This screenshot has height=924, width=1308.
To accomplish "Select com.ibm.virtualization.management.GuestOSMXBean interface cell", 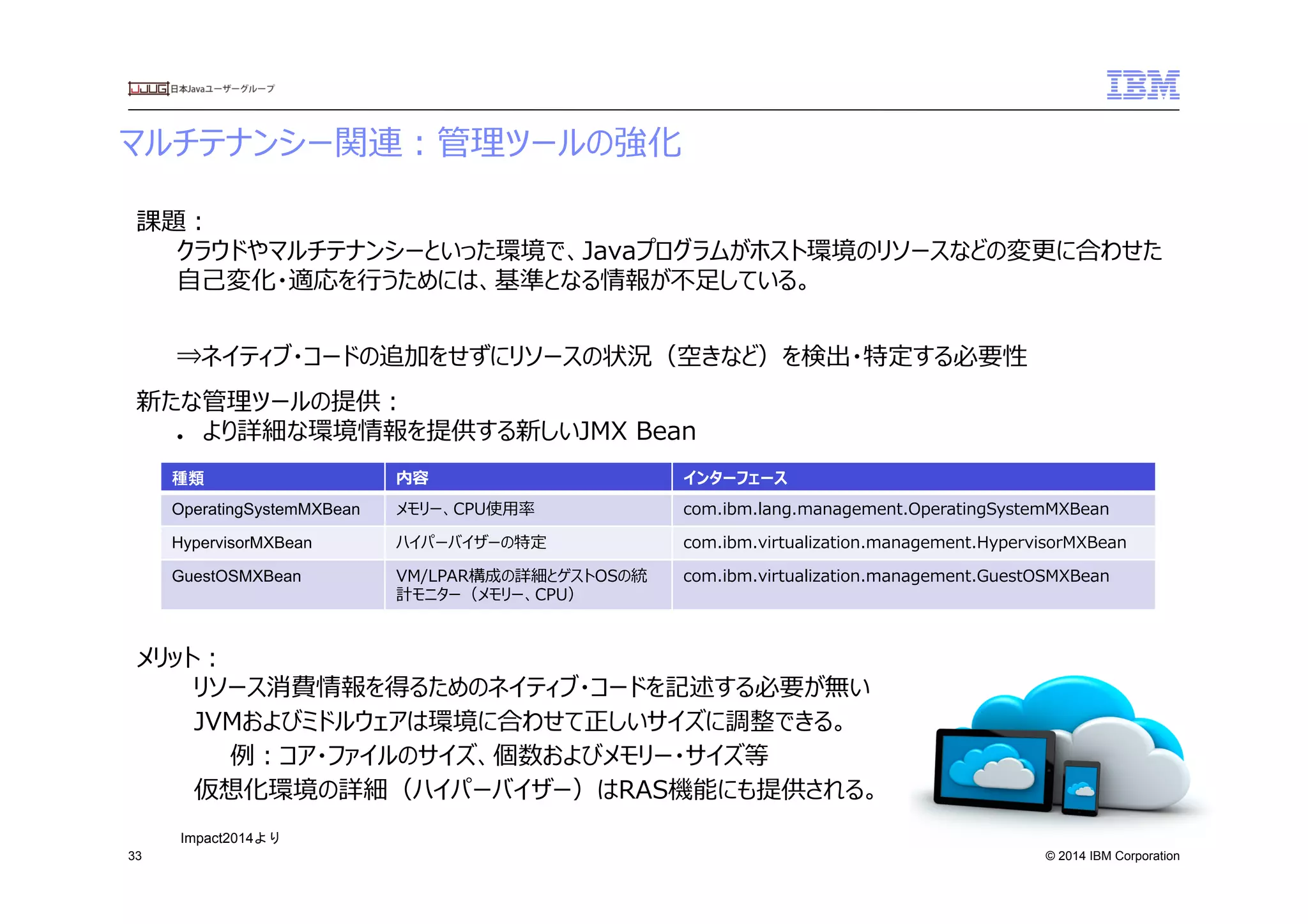I will tap(914, 585).
